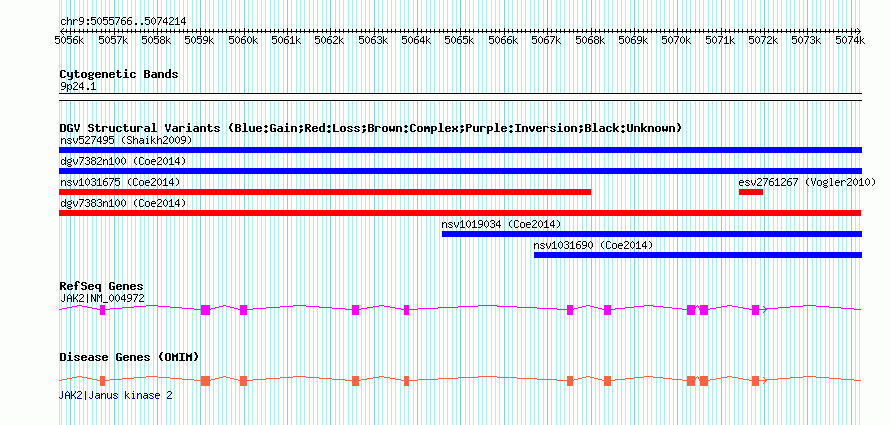Click the magenta JAK2 exon between 5062k and 5063k
Image resolution: width=890 pixels, height=425 pixels.
356,310
